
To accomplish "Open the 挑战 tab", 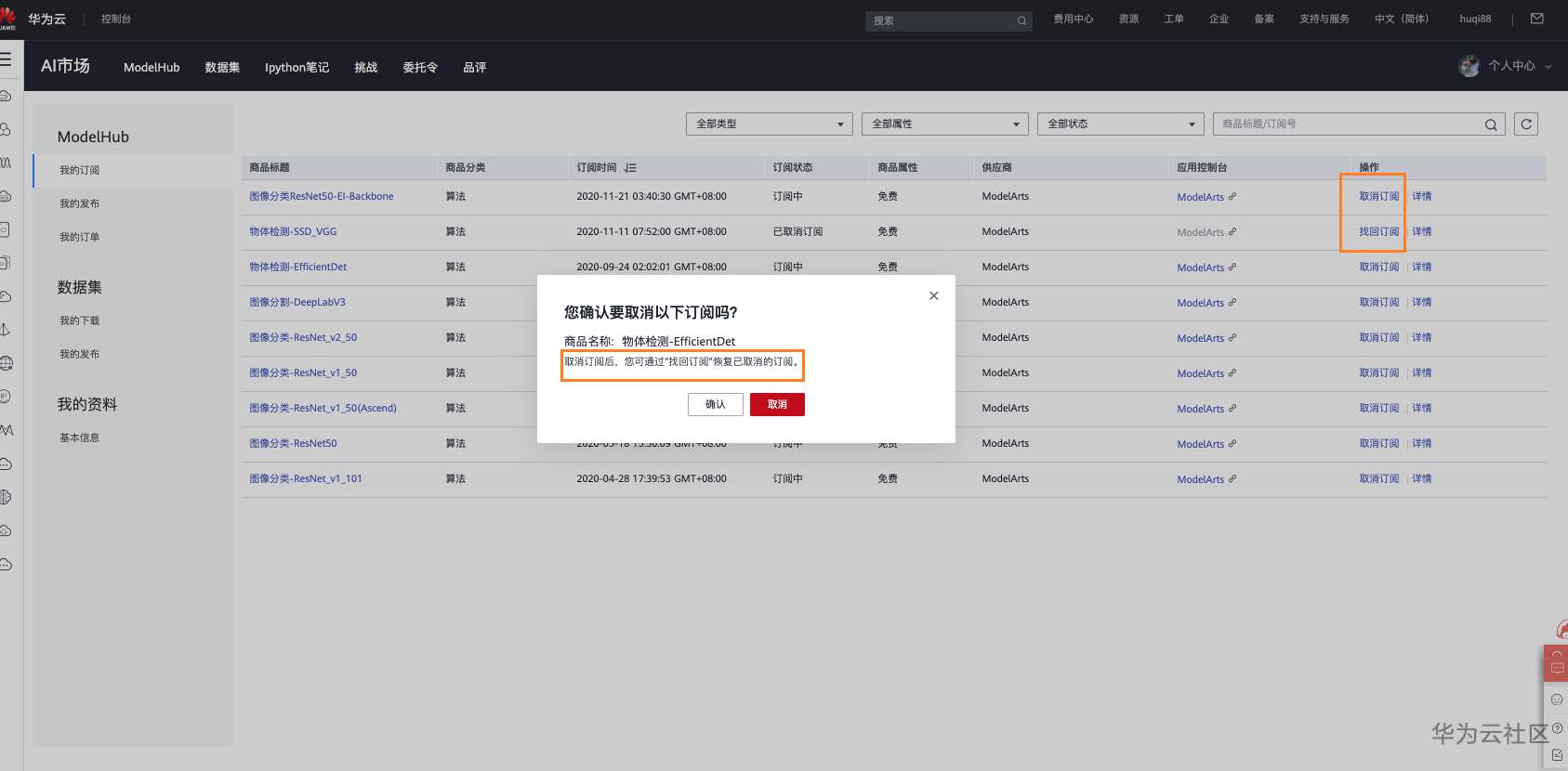I will click(366, 67).
